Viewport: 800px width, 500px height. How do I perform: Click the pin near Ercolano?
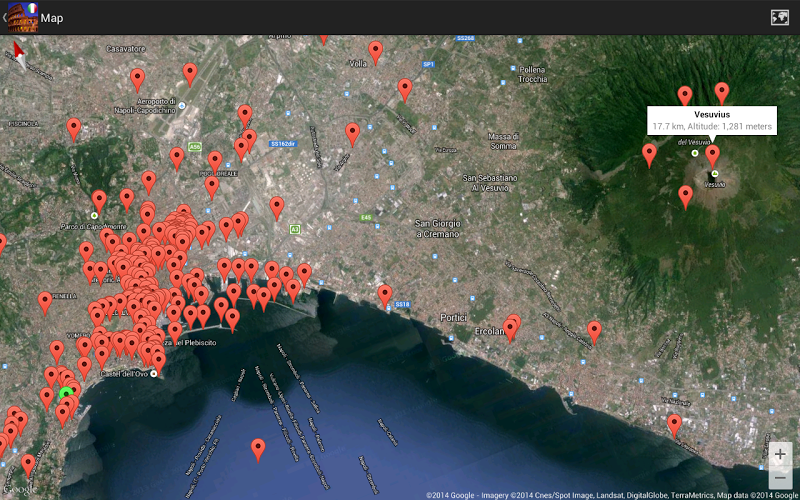[512, 328]
